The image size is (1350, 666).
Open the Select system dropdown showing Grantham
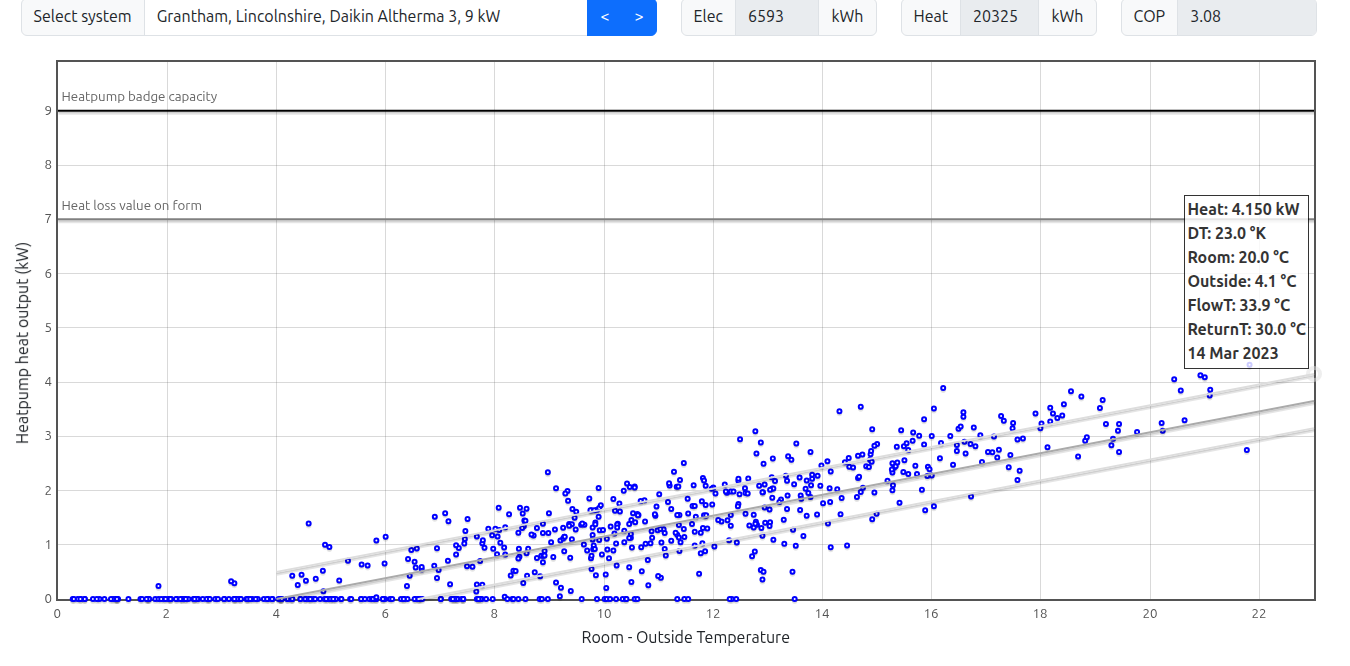tap(365, 17)
